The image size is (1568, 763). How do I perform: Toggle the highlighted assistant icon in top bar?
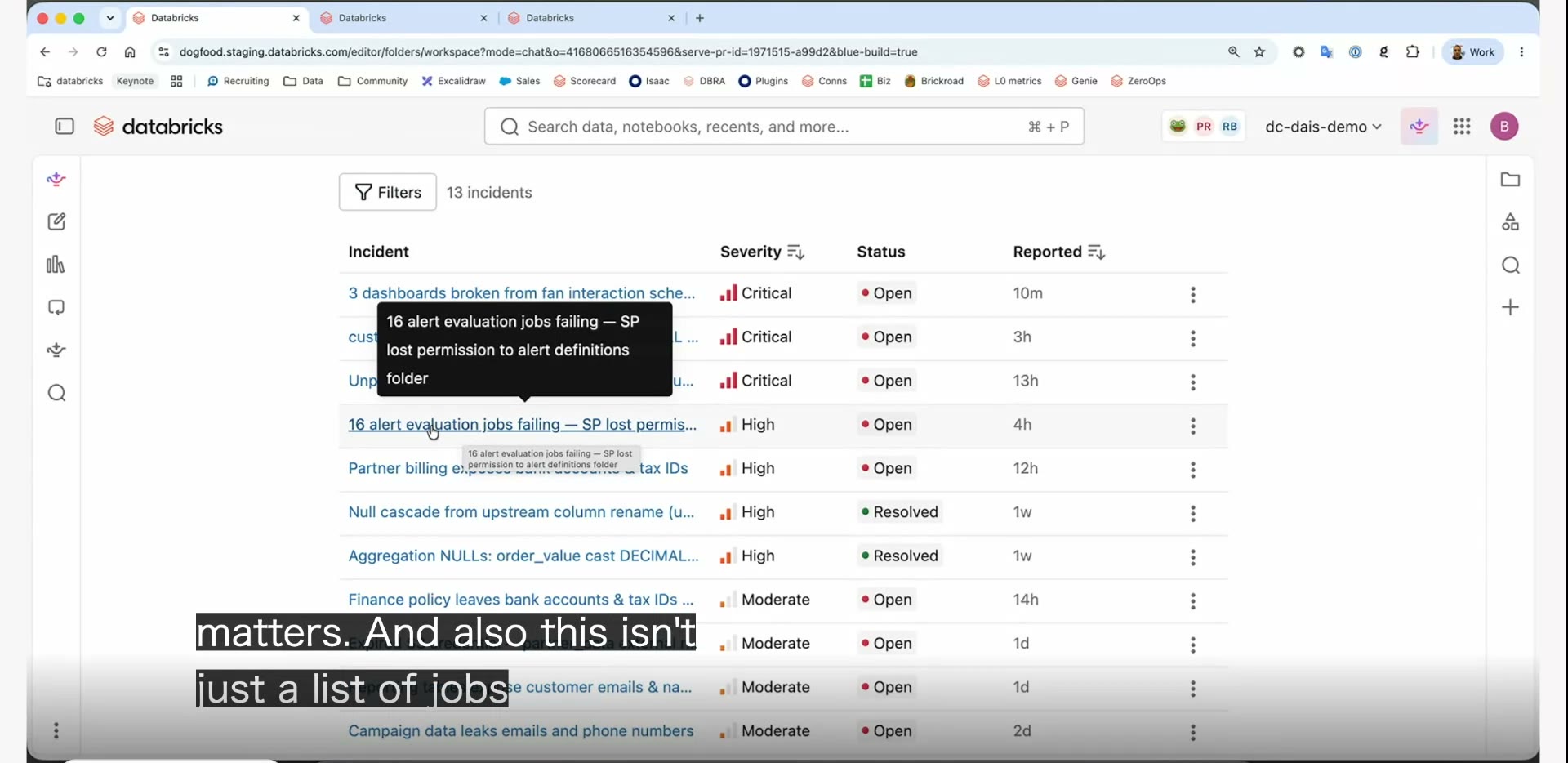coord(1419,127)
